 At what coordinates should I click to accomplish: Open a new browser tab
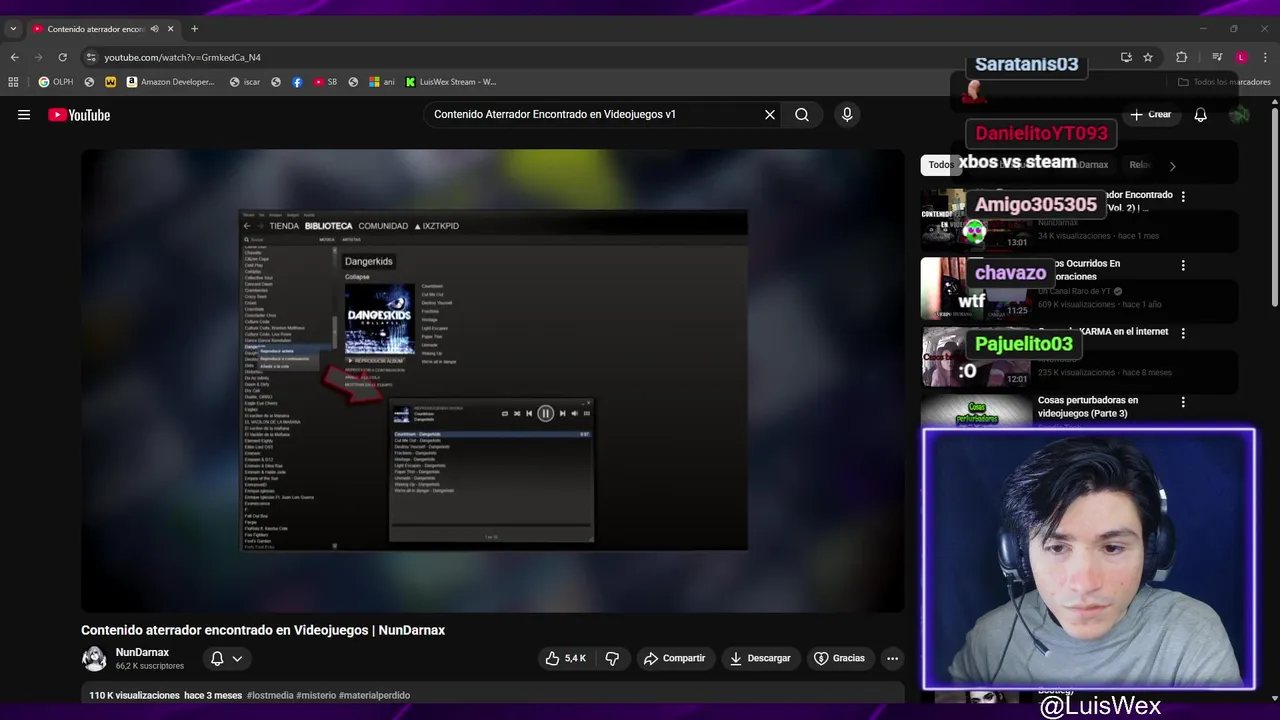(194, 29)
